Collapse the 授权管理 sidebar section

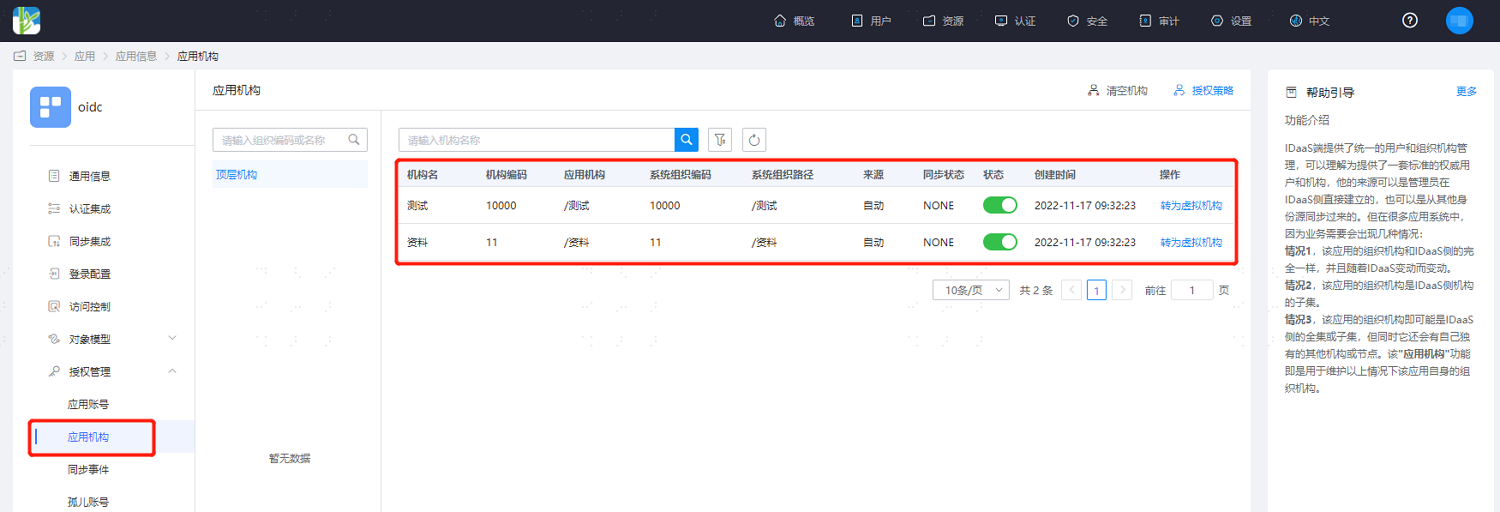click(112, 372)
